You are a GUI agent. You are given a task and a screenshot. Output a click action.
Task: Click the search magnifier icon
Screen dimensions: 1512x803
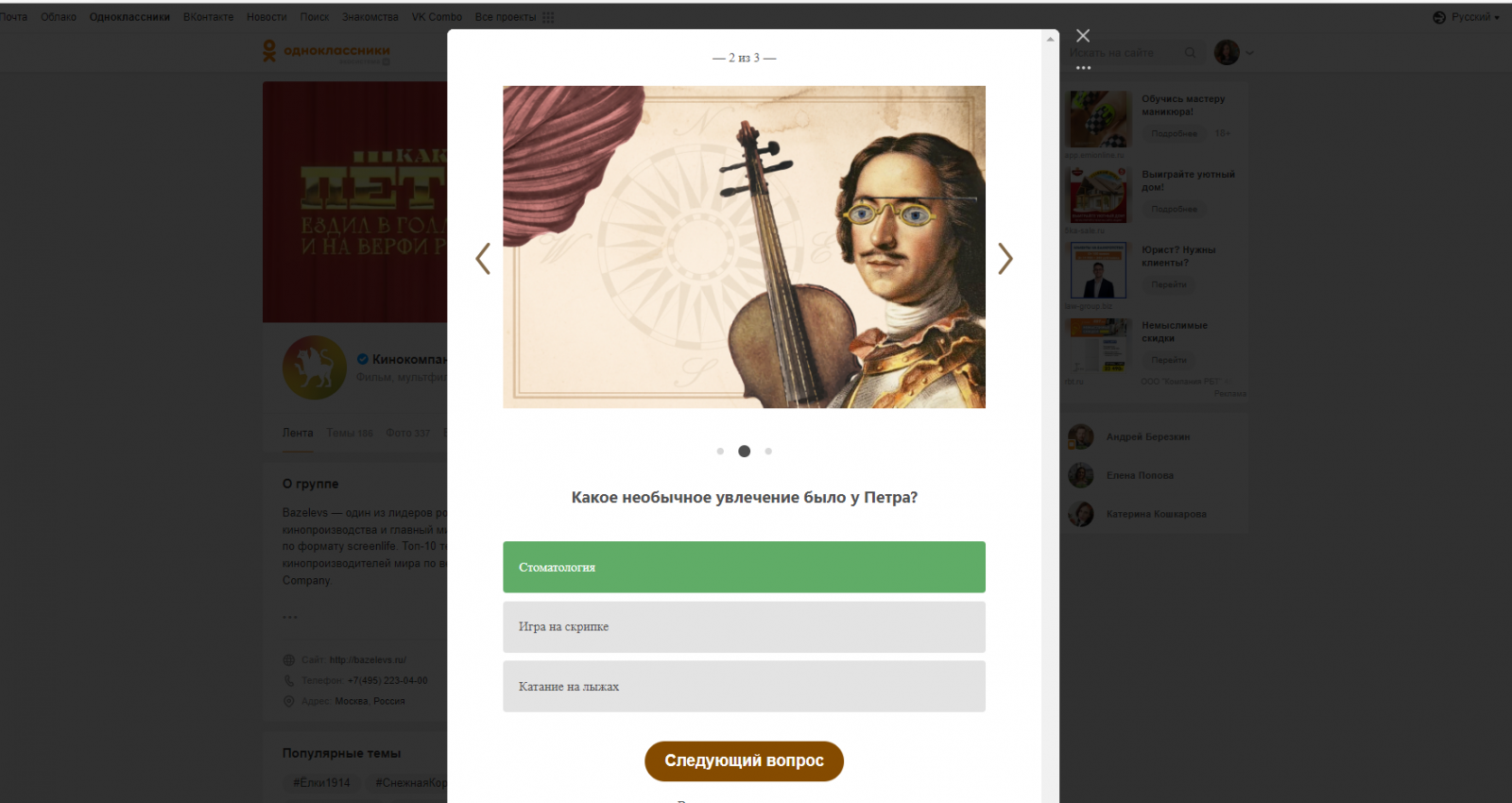(1191, 53)
